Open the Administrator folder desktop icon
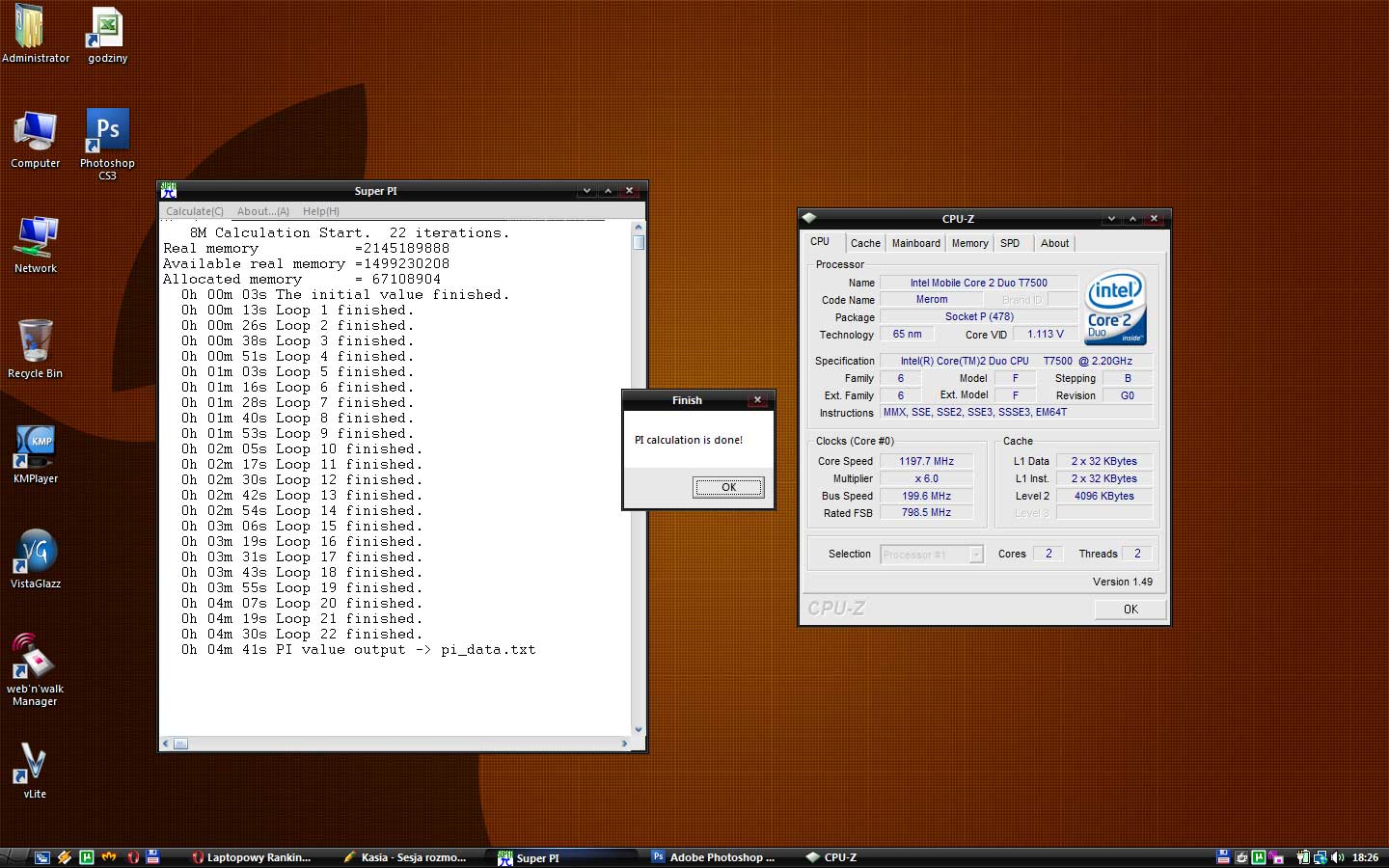 click(34, 35)
